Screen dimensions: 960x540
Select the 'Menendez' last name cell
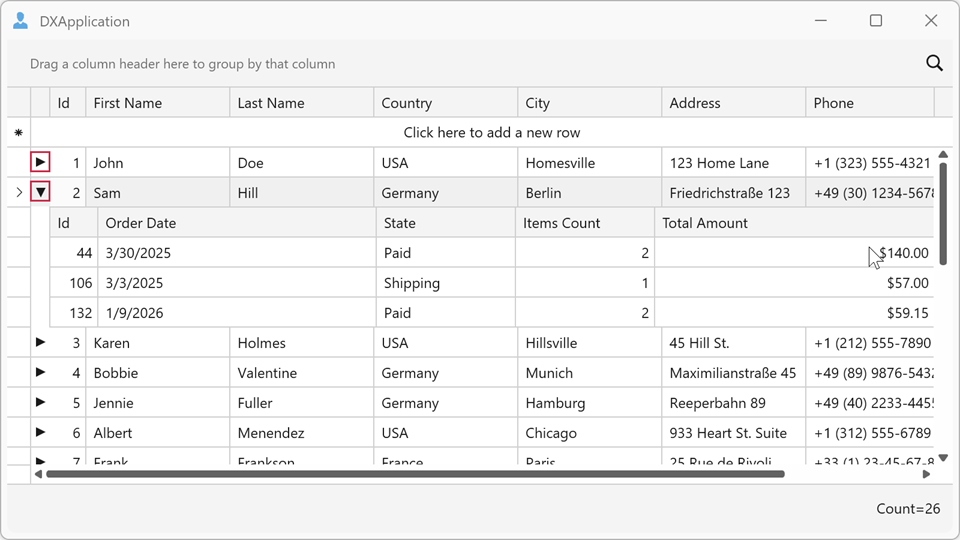pos(302,433)
